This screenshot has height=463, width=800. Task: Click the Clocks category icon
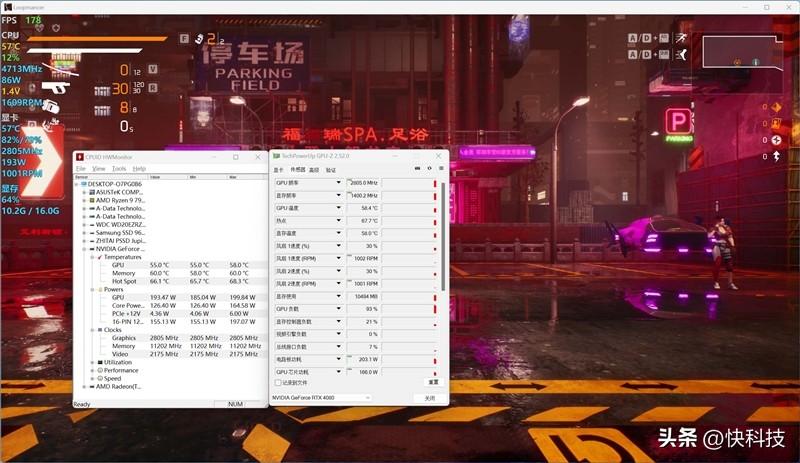pos(100,329)
